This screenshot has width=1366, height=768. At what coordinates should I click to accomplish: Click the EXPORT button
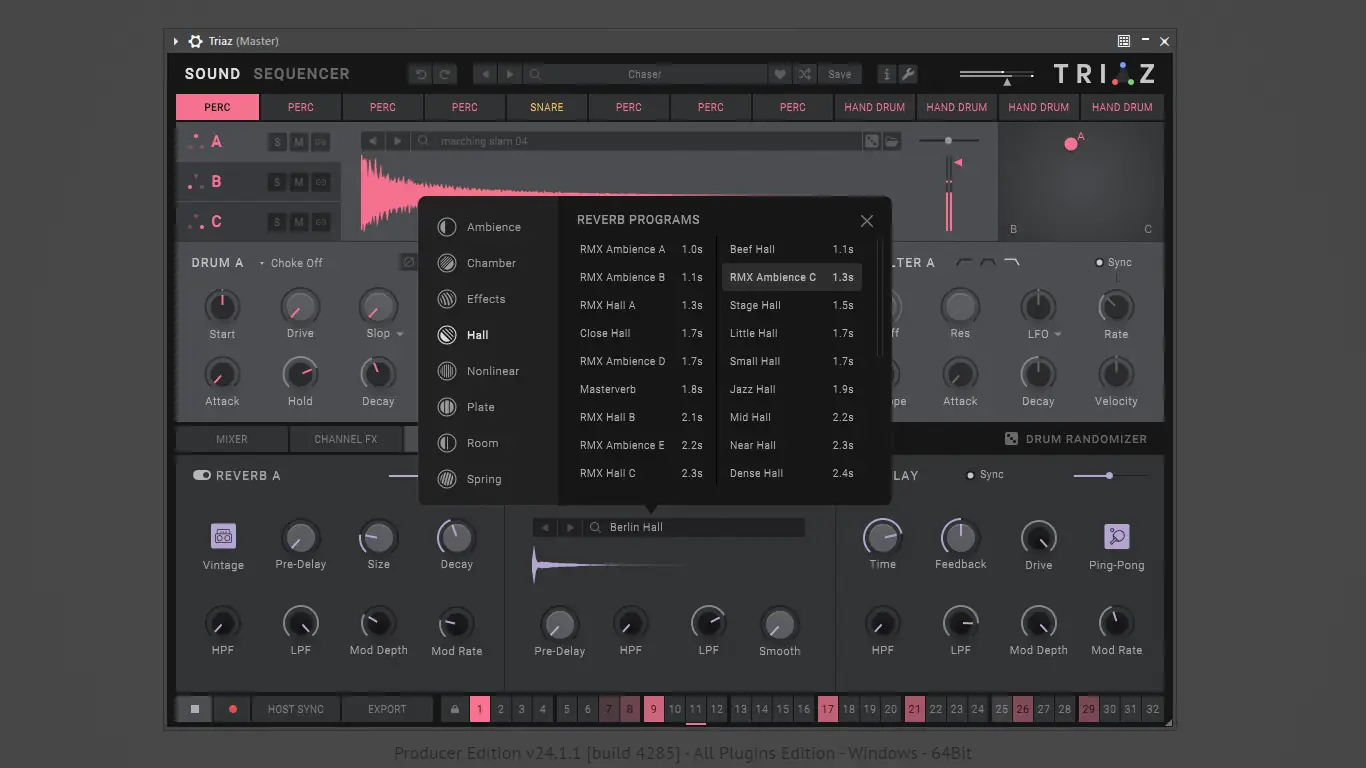tap(387, 709)
